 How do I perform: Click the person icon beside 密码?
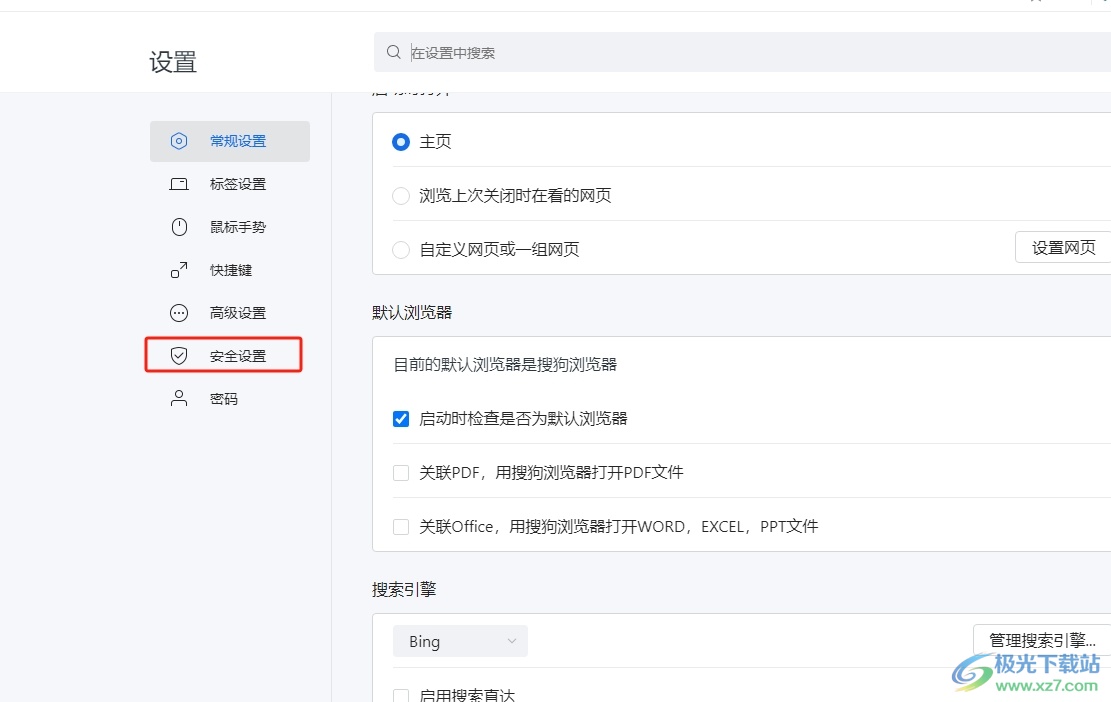[x=179, y=399]
